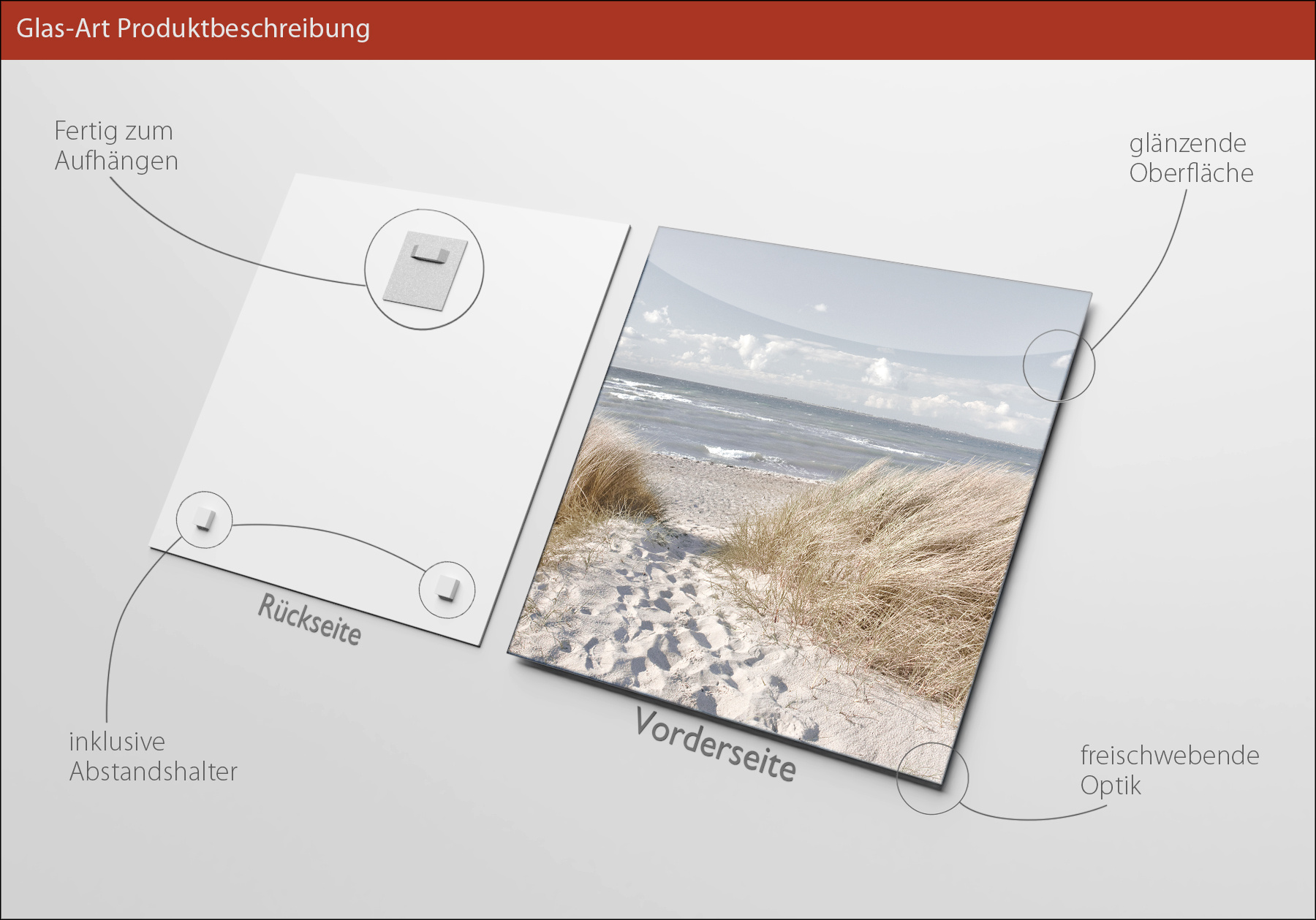The width and height of the screenshot is (1316, 920).
Task: Click the beach dune glass picture
Action: 800,505
